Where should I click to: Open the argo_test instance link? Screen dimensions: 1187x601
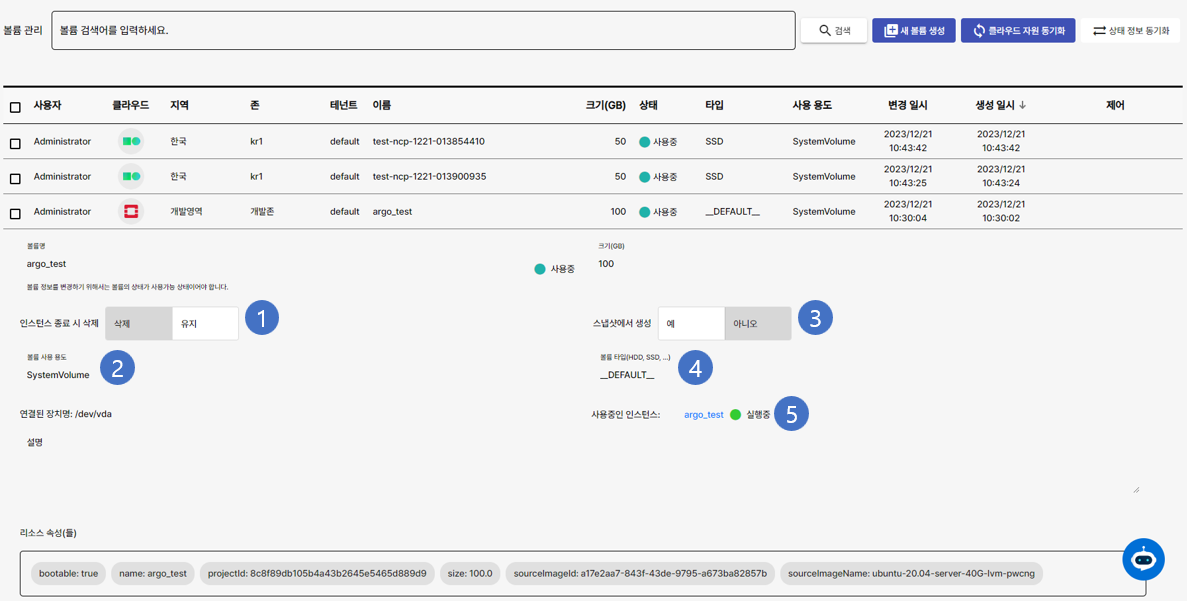(x=703, y=414)
